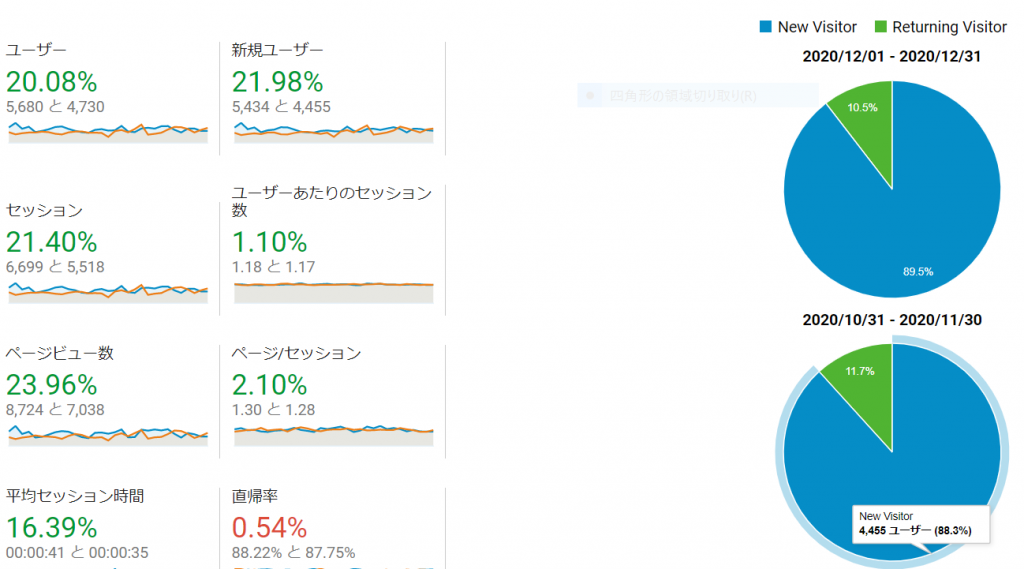1024x569 pixels.
Task: Click the green Returning Visitor legend swatch
Action: 880,27
